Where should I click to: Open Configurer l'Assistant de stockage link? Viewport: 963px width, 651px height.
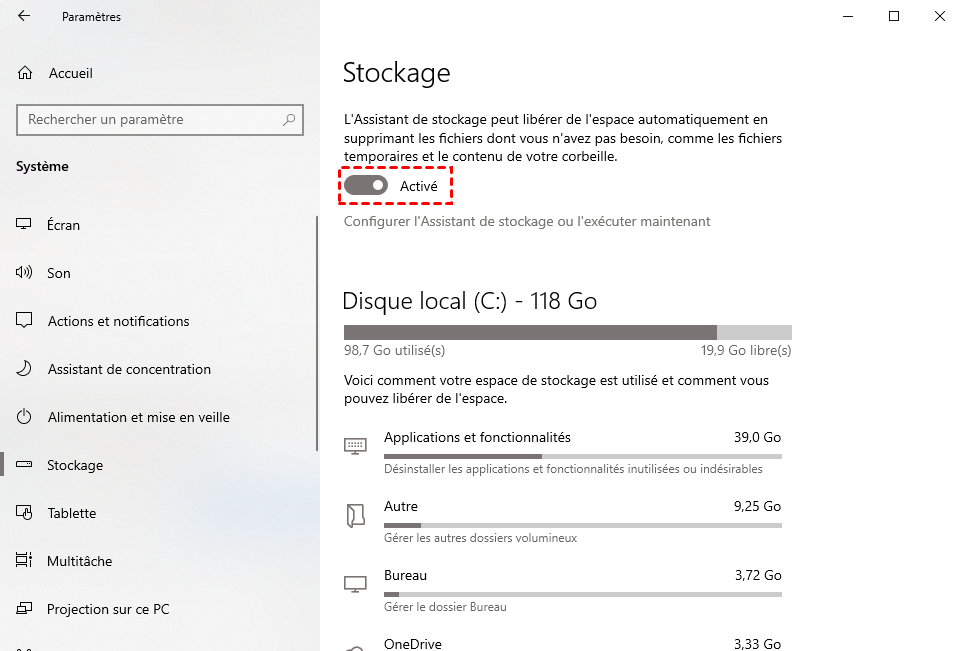(x=527, y=221)
